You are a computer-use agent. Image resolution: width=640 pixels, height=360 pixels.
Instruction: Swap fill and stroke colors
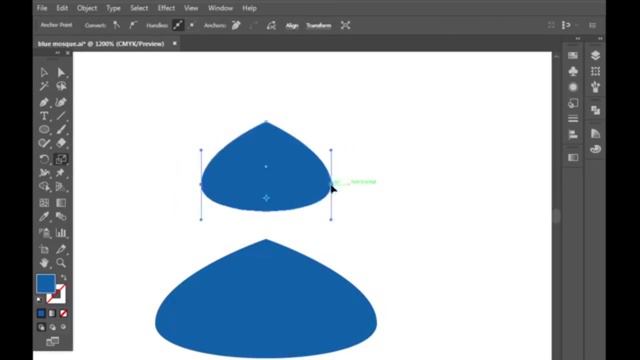pos(64,278)
